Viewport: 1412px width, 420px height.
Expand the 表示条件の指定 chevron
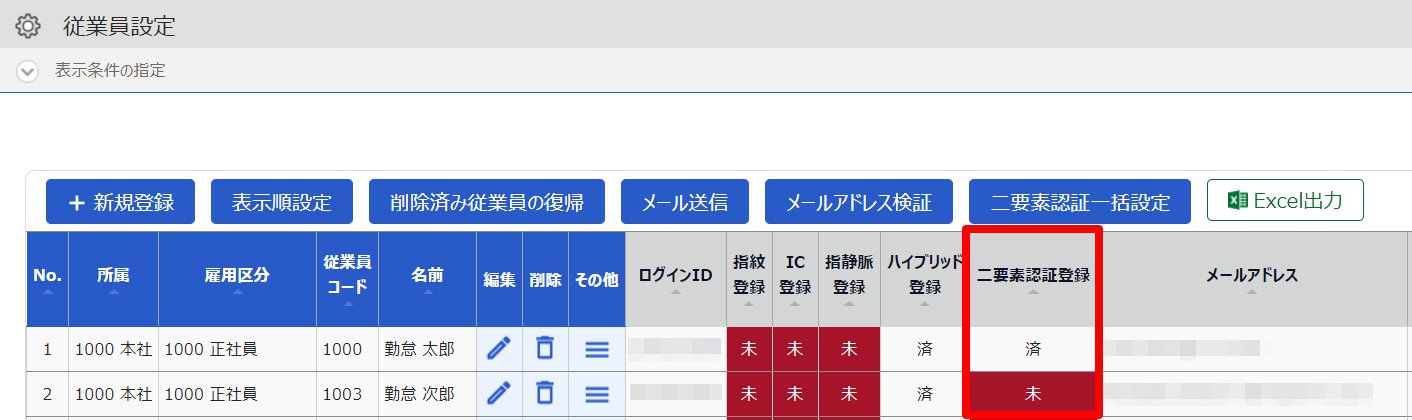point(28,71)
